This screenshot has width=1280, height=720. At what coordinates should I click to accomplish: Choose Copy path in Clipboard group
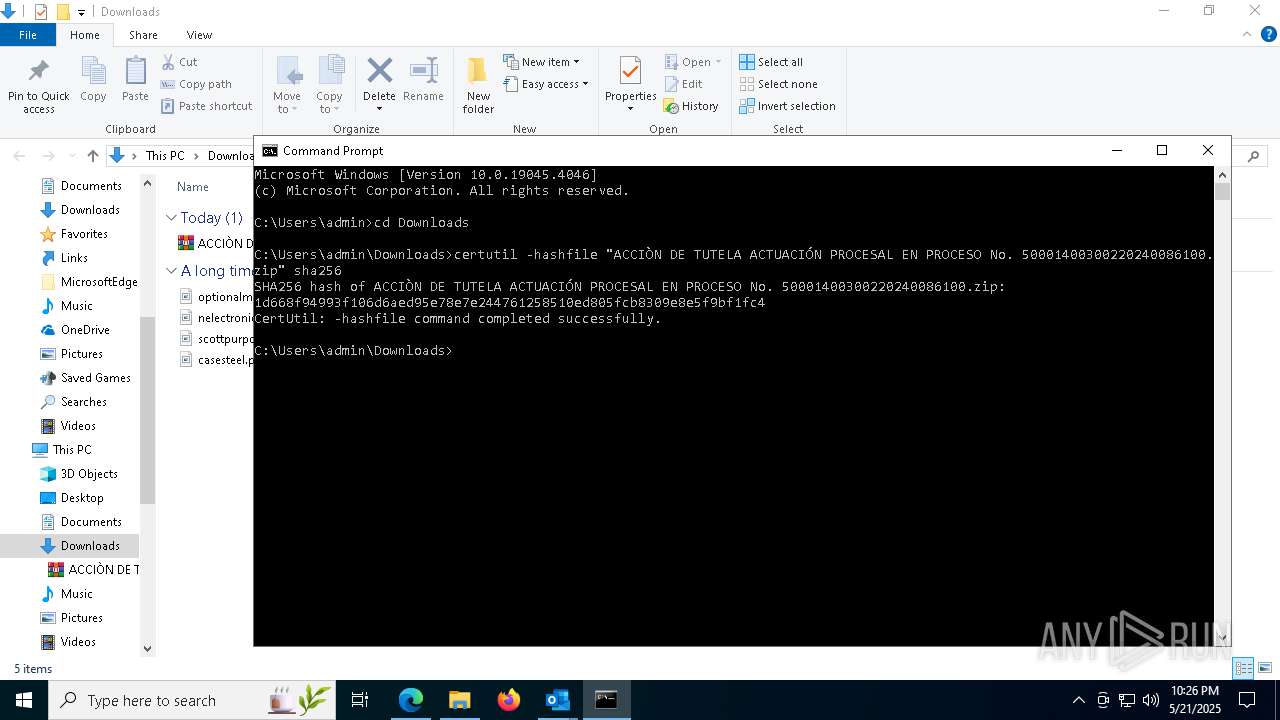[x=196, y=84]
